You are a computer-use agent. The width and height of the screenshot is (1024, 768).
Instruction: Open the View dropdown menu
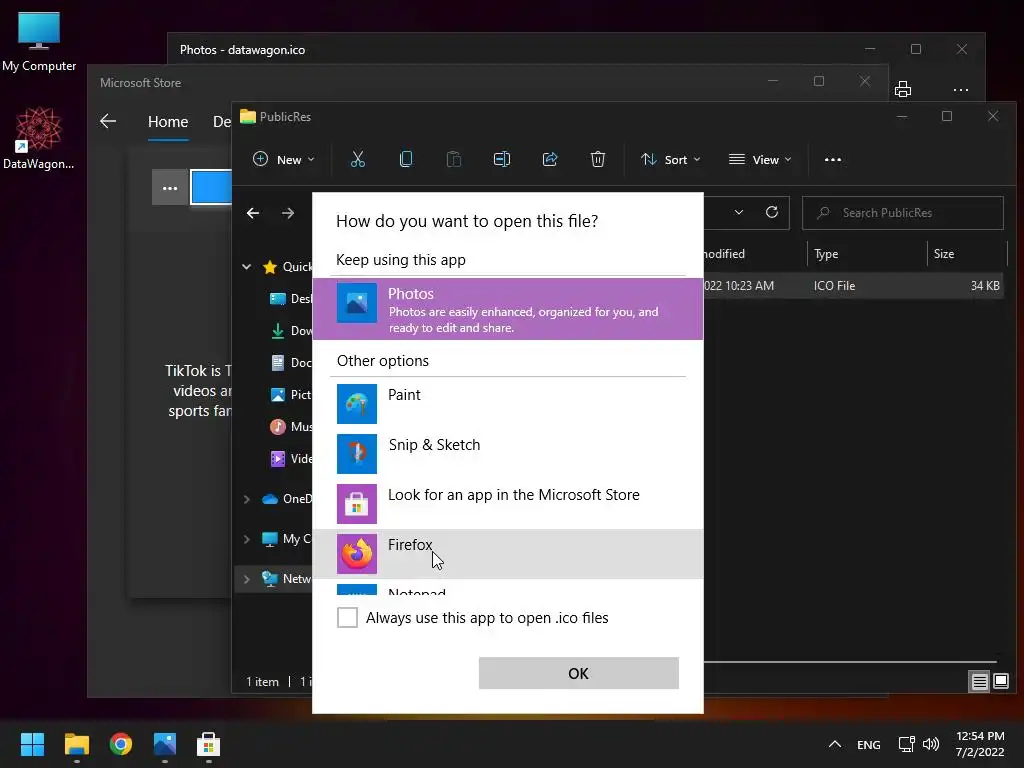[760, 159]
